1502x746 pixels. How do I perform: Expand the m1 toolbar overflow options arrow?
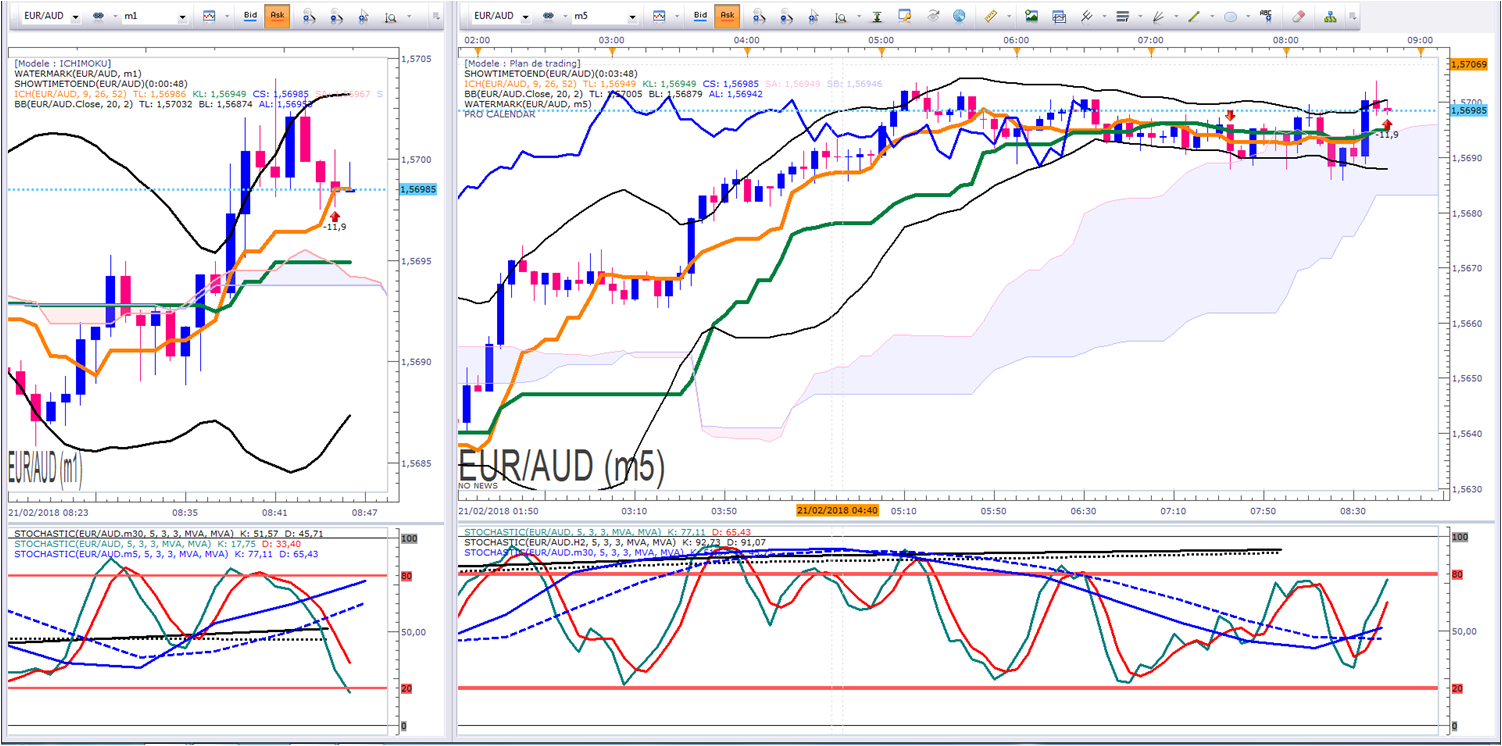(x=435, y=17)
